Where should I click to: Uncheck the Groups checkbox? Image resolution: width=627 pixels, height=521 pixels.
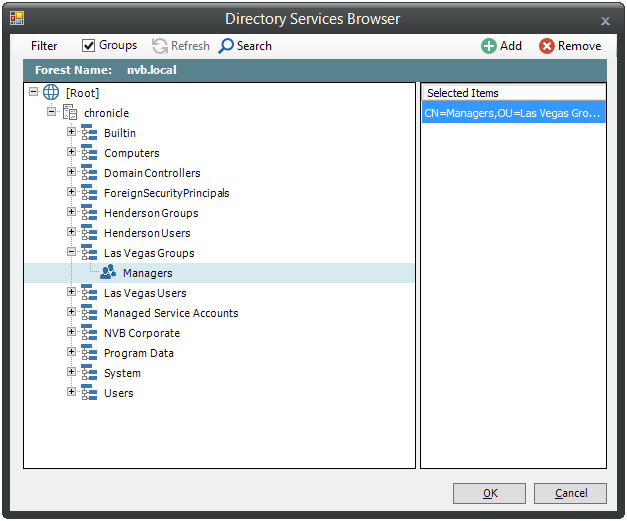click(x=88, y=45)
